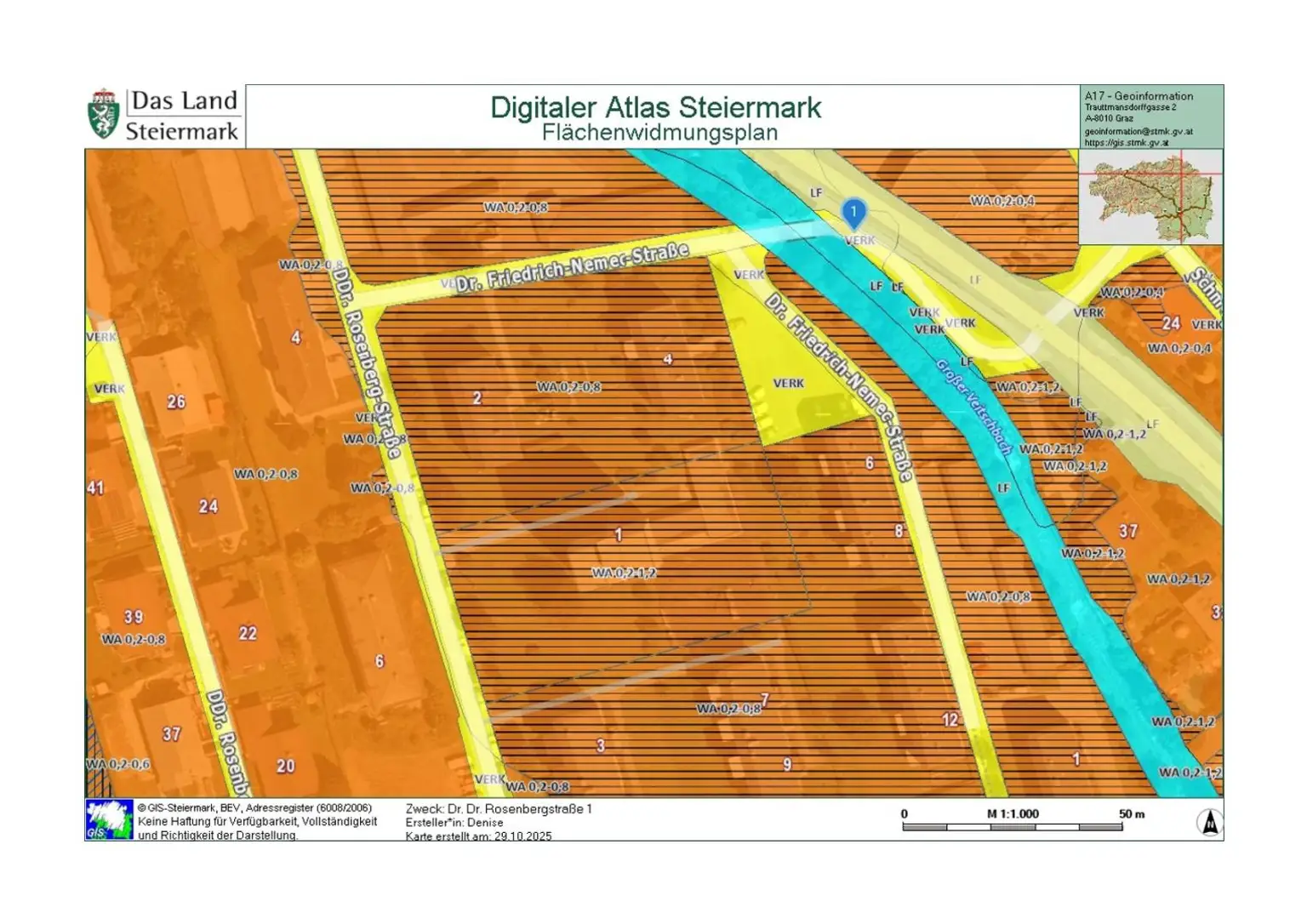The image size is (1307, 924).
Task: Click house number 22 on map
Action: 248,633
